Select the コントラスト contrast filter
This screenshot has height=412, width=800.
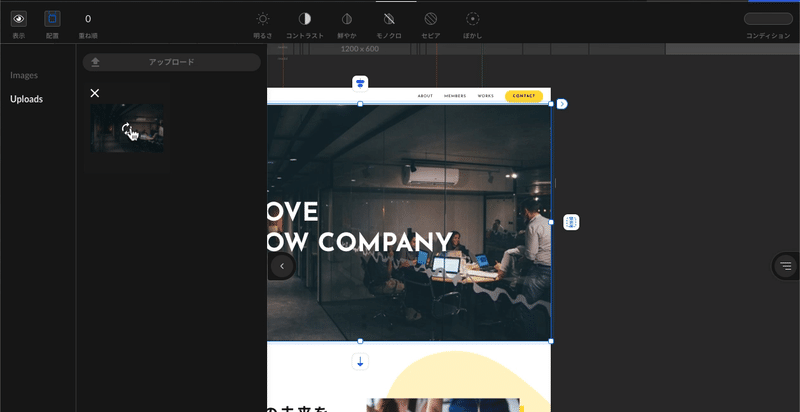click(x=305, y=19)
